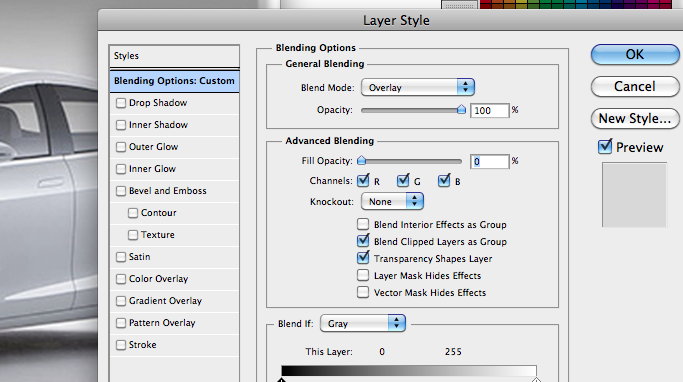Click the OK button
The image size is (683, 382).
point(635,54)
